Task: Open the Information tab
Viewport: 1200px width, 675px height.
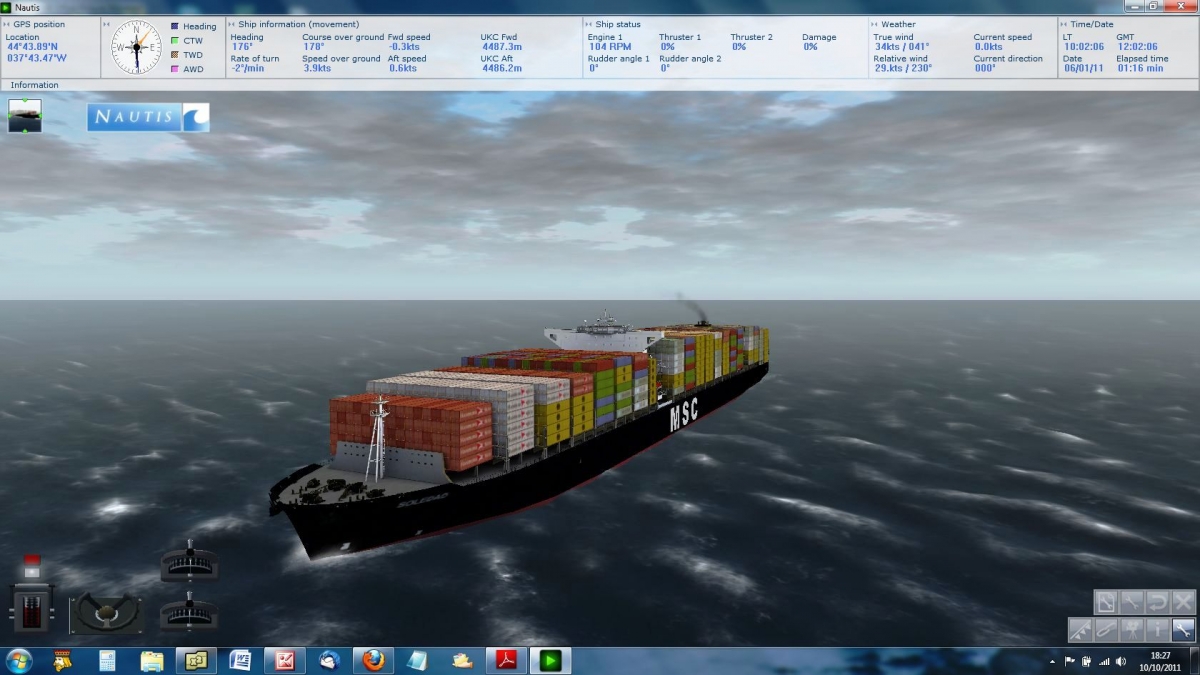Action: [x=34, y=85]
